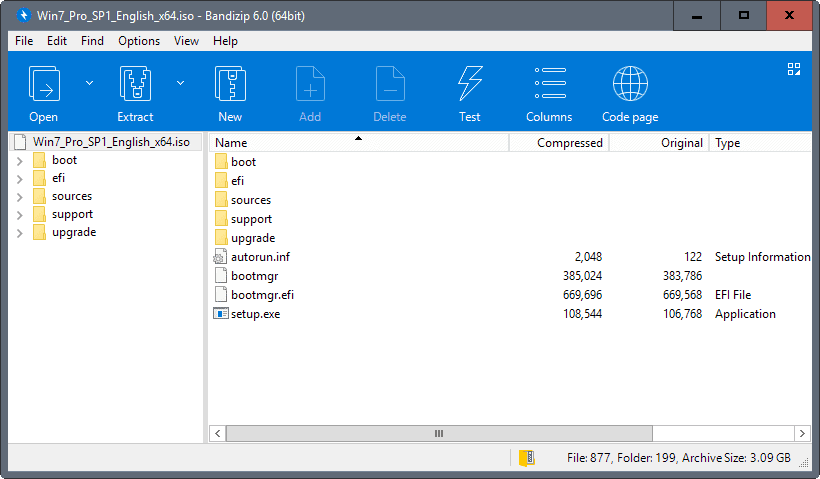Image resolution: width=820 pixels, height=479 pixels.
Task: Click the Extract toolbar icon
Action: click(x=135, y=84)
